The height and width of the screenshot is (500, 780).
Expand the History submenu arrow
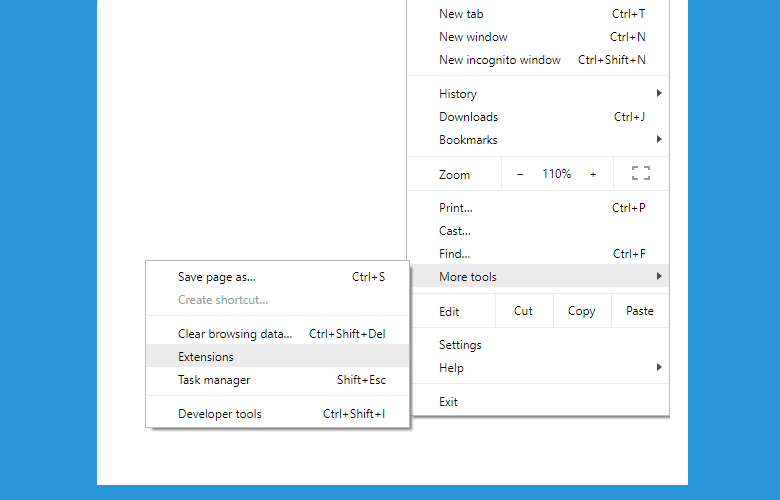point(659,93)
